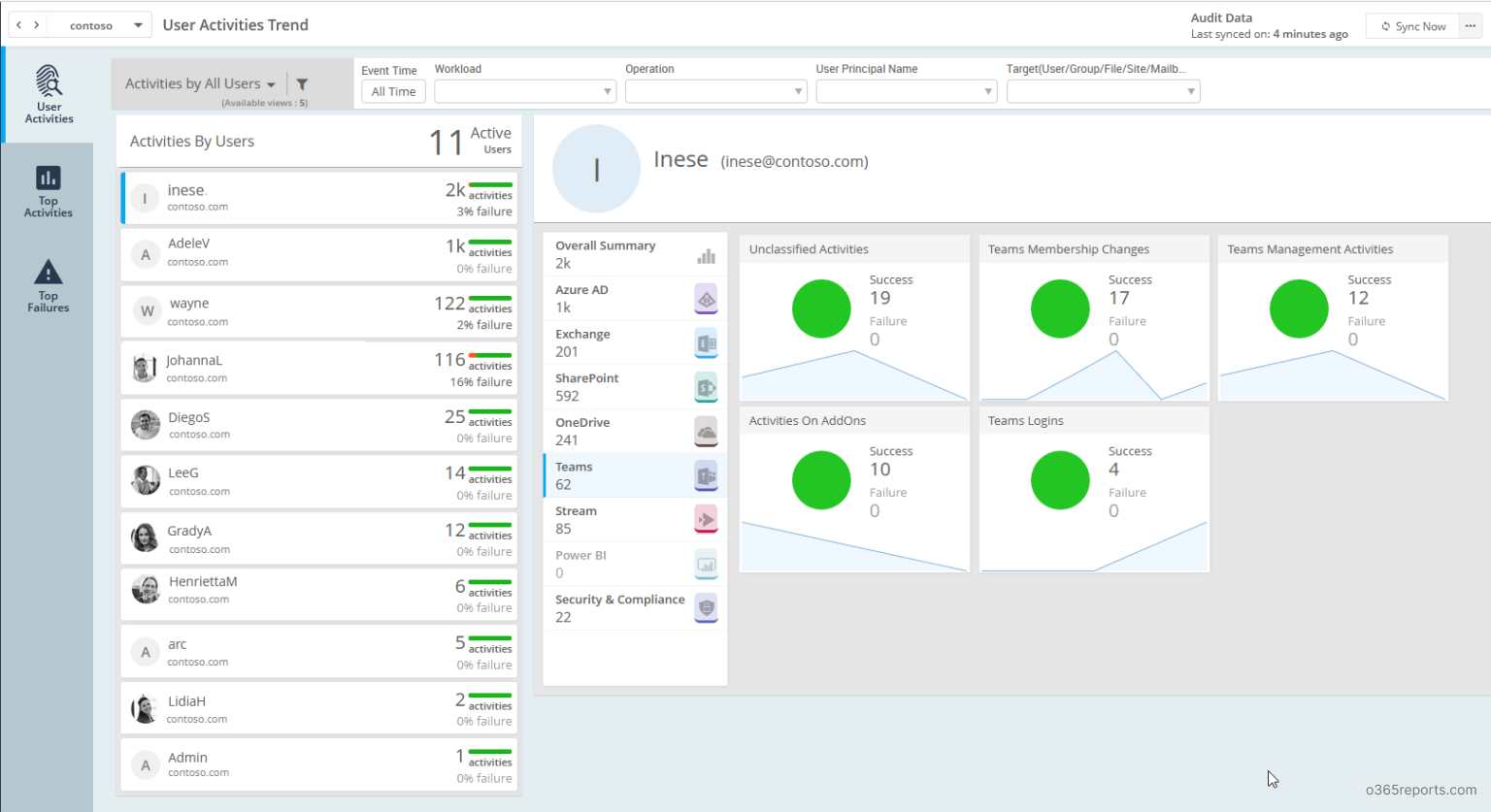Image resolution: width=1491 pixels, height=812 pixels.
Task: Open the Workload filter dropdown
Action: [x=524, y=91]
